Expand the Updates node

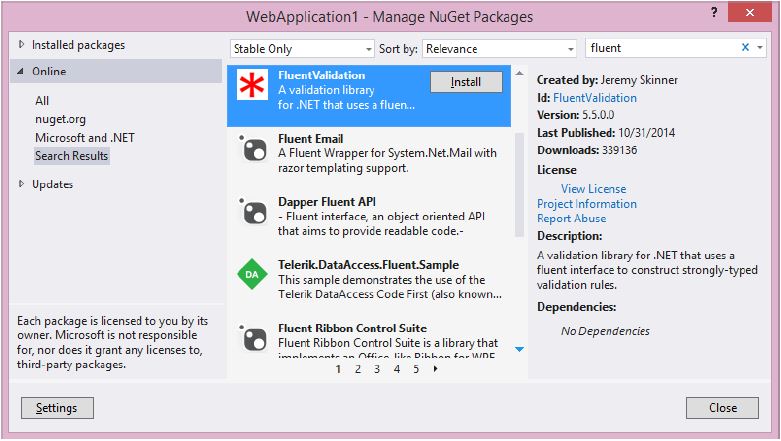pyautogui.click(x=21, y=184)
